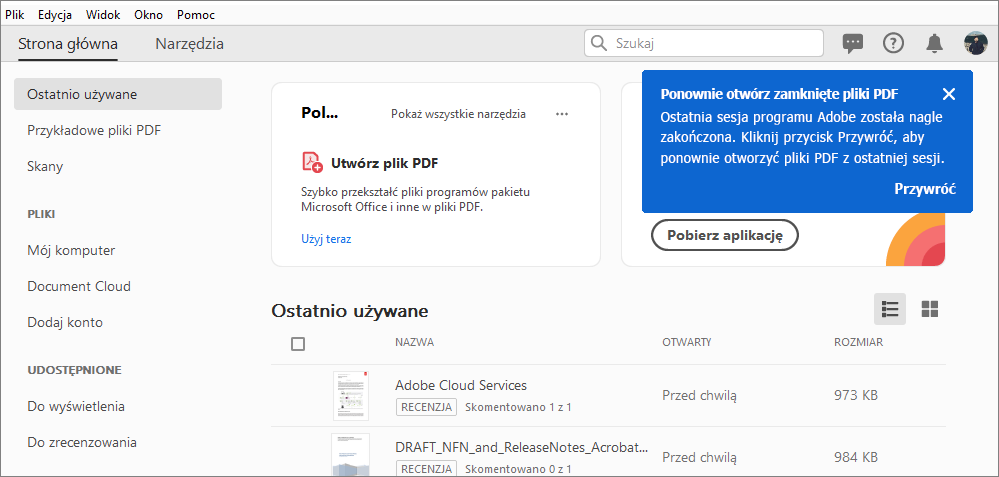Click the Użyj teraz link
The width and height of the screenshot is (999, 477).
(326, 239)
